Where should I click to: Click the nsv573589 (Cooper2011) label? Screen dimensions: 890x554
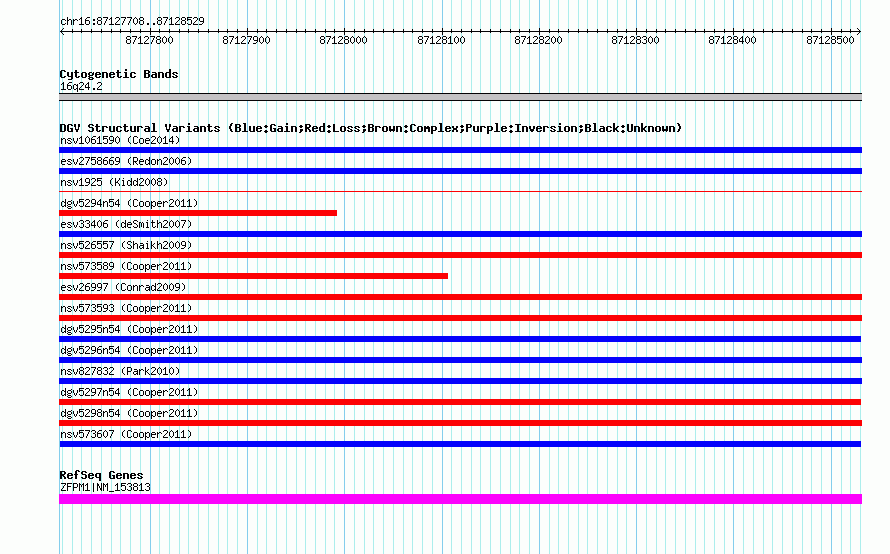coord(126,266)
